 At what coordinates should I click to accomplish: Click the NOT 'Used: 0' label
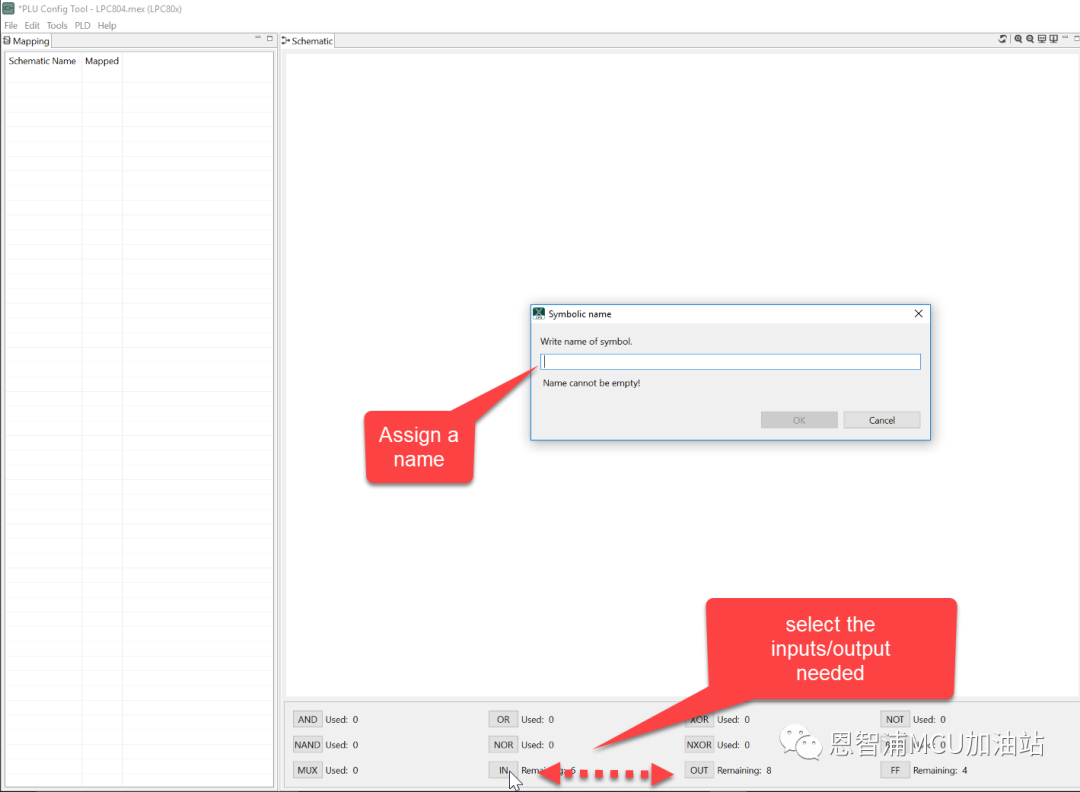(x=929, y=719)
